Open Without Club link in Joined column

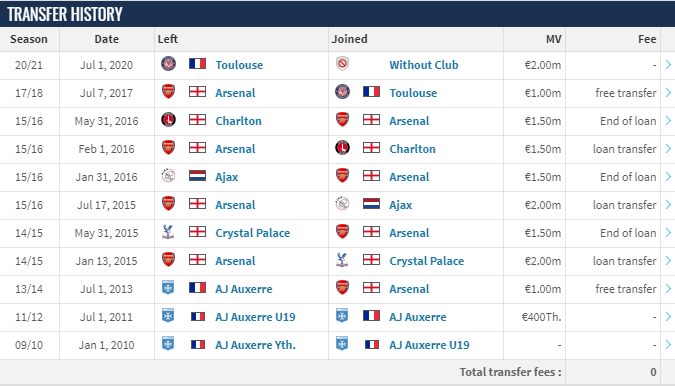coord(424,65)
